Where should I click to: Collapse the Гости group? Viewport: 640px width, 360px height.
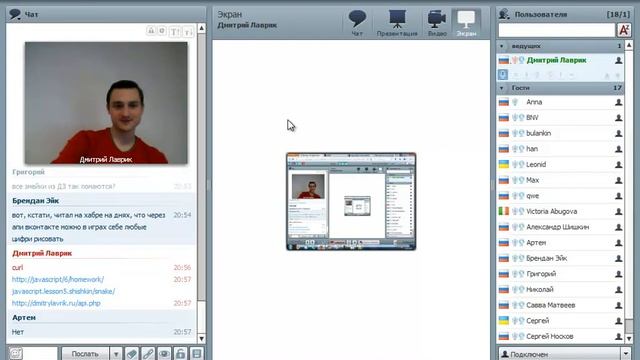coord(502,88)
